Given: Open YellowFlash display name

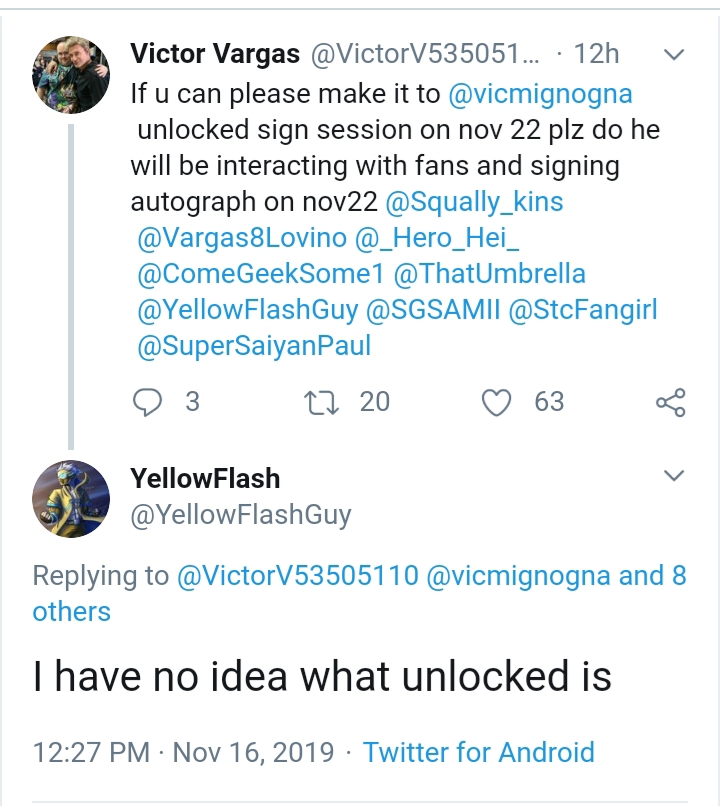Looking at the screenshot, I should (205, 479).
